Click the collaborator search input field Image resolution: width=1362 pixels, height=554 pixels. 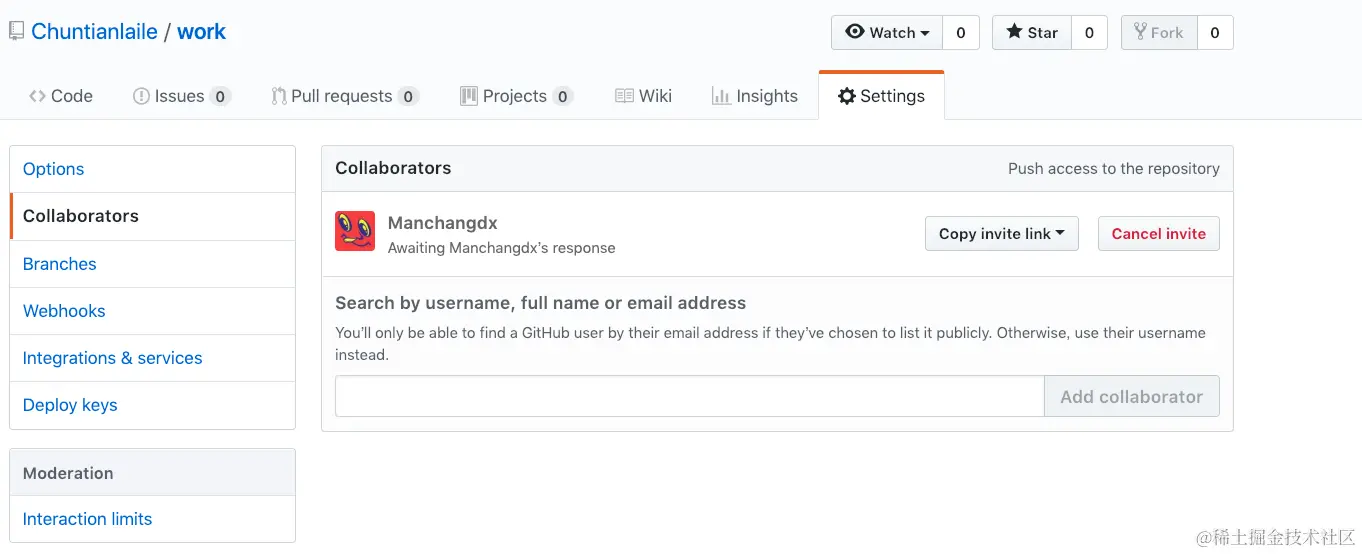pos(689,396)
